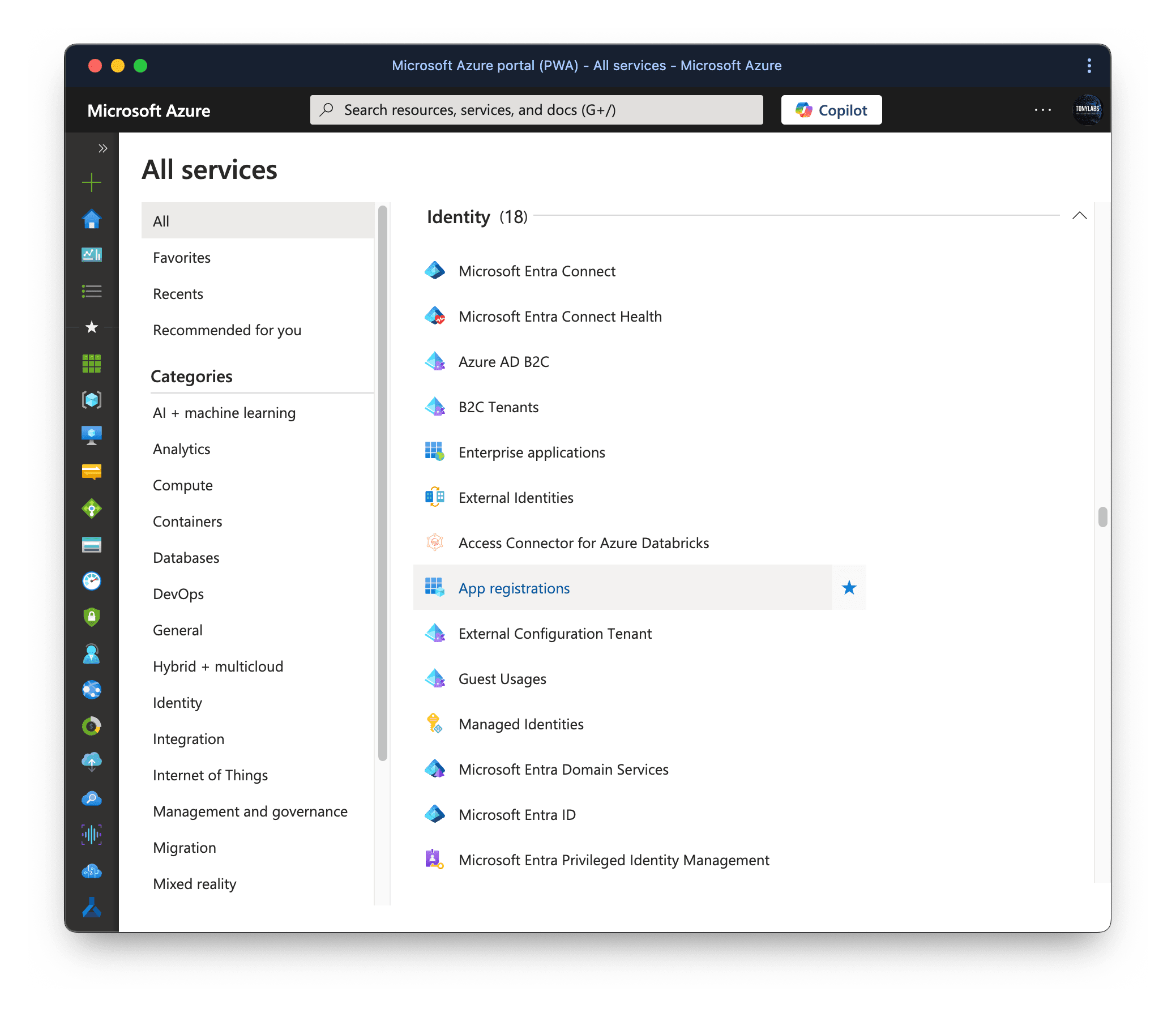This screenshot has width=1176, height=1017.
Task: Open the Monitor gauge icon in the sidebar
Action: 91,581
